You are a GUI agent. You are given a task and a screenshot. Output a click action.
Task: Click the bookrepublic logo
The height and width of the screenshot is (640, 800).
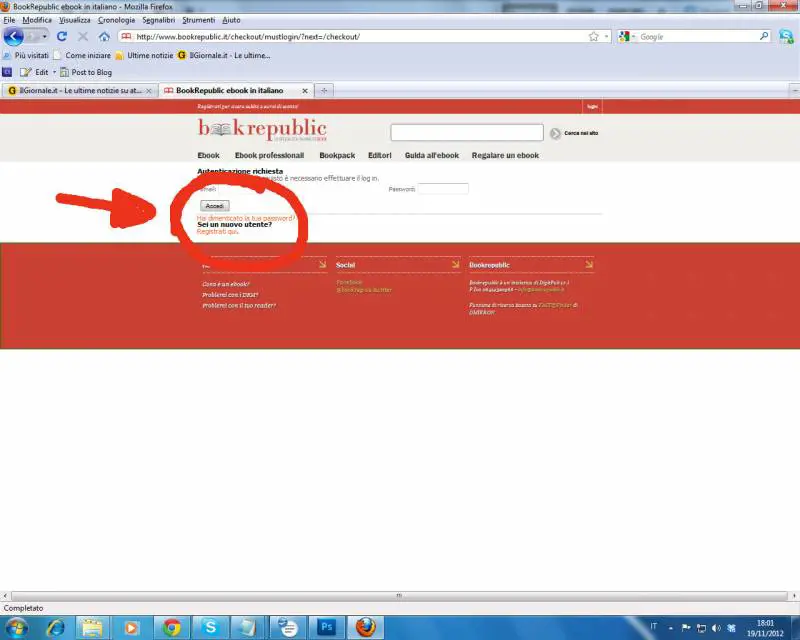tap(262, 130)
